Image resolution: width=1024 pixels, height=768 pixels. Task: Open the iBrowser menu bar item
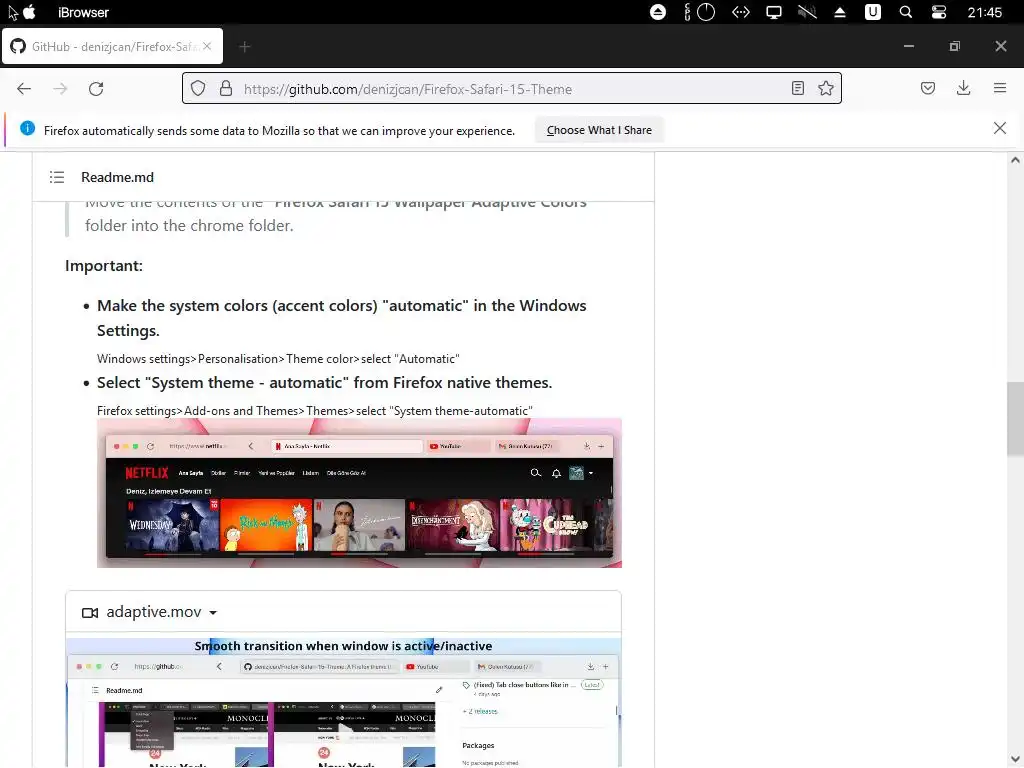(x=83, y=12)
